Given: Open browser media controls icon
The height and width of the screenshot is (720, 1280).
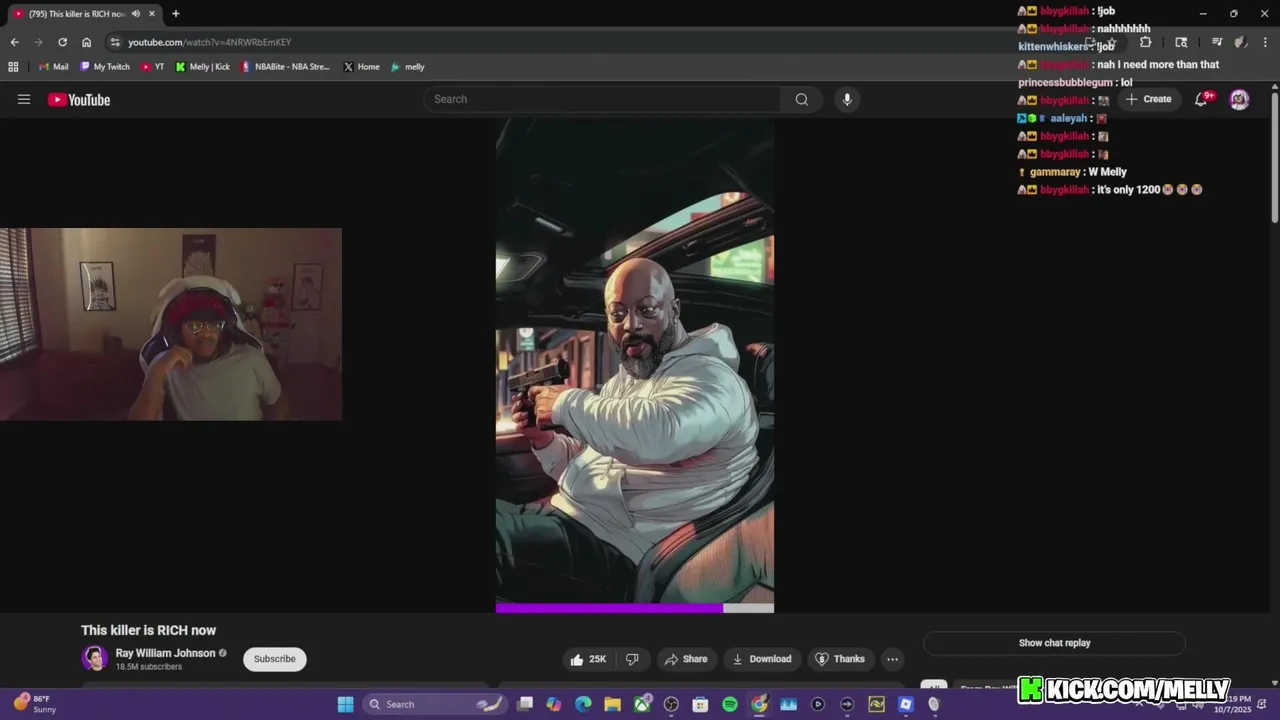Looking at the screenshot, I should click(1217, 42).
